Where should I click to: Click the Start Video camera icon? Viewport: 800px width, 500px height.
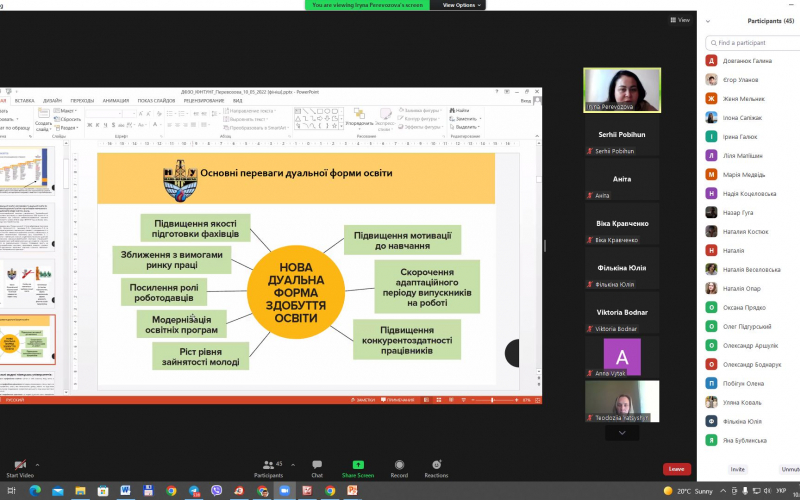pyautogui.click(x=19, y=465)
